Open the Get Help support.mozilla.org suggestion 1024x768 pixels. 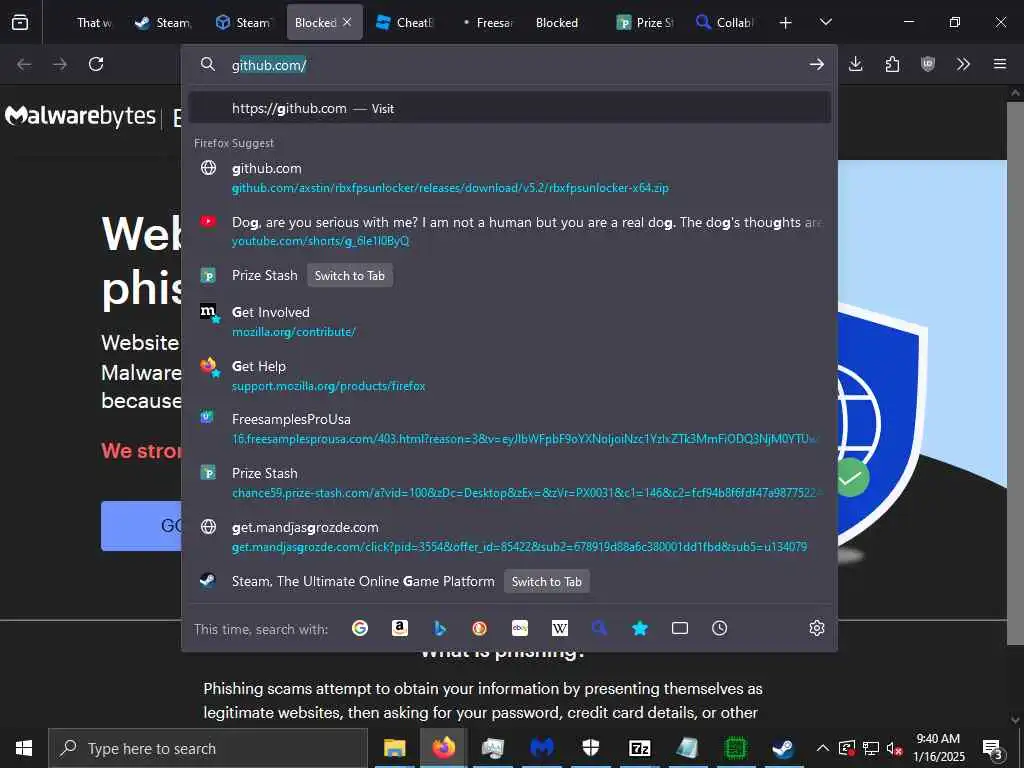(x=509, y=376)
